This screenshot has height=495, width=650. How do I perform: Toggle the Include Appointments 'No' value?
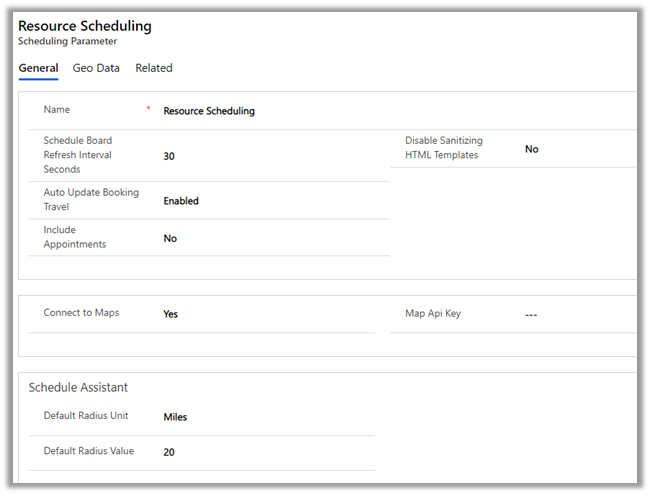pos(170,239)
